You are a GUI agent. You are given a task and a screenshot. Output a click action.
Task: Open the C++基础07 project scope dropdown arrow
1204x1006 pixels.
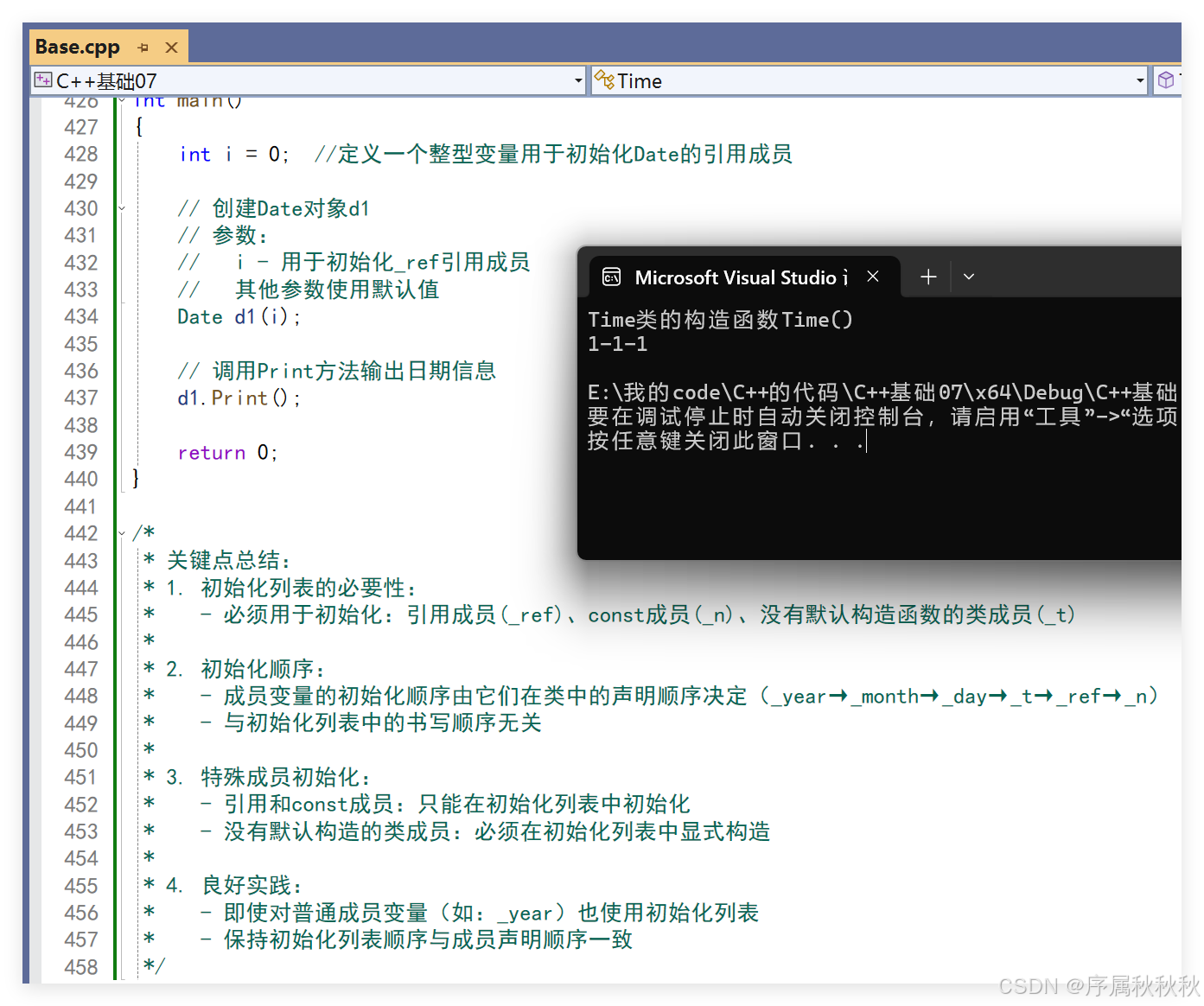coord(578,81)
